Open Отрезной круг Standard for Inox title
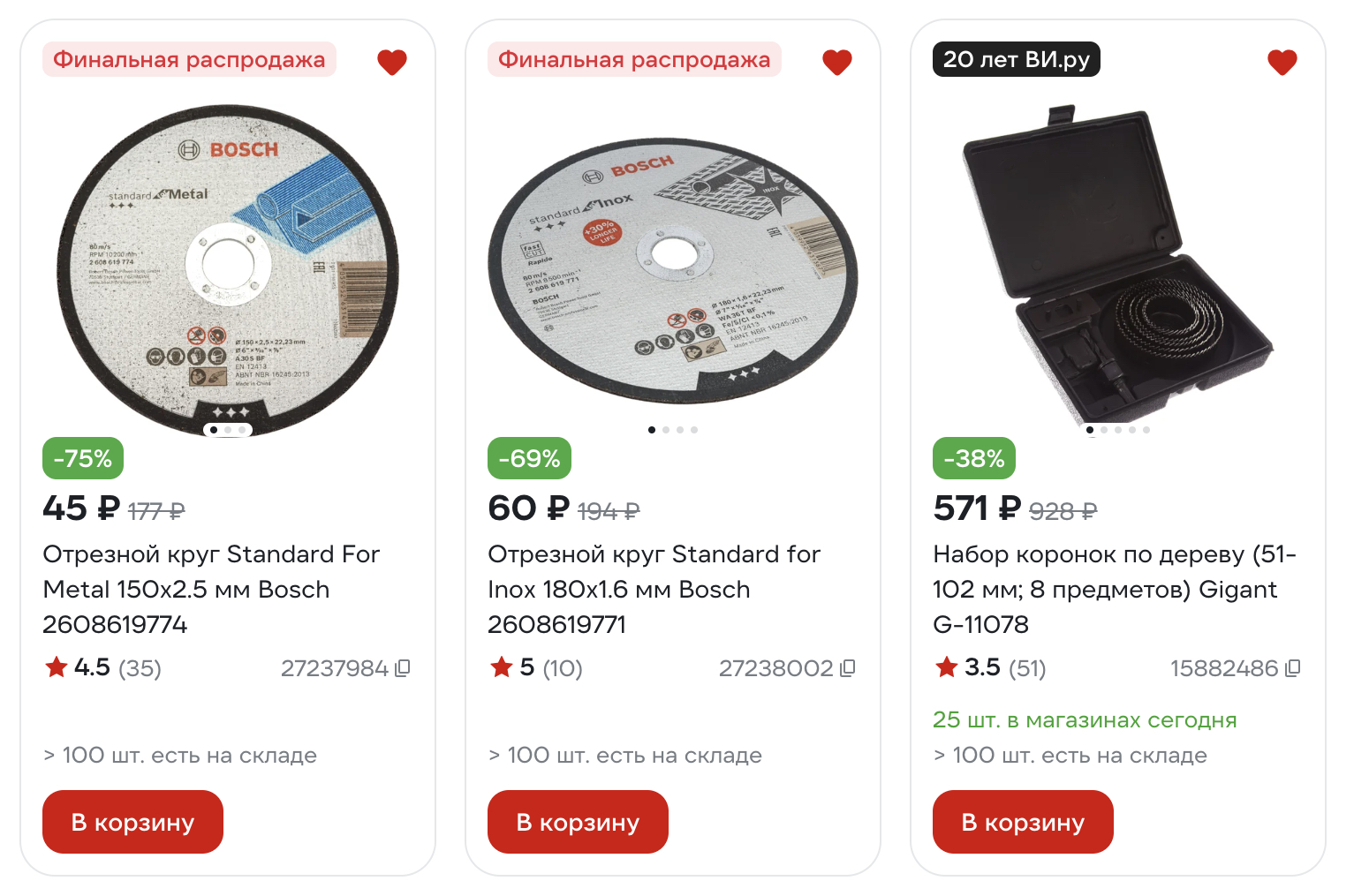The image size is (1354, 896). click(x=654, y=589)
